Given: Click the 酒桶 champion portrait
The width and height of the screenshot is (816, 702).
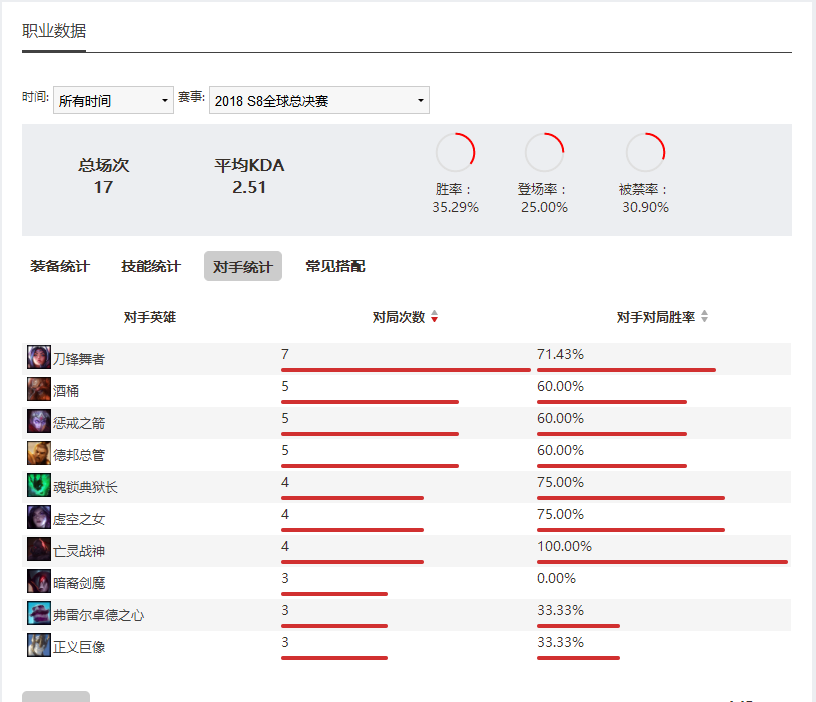Looking at the screenshot, I should 37,387.
